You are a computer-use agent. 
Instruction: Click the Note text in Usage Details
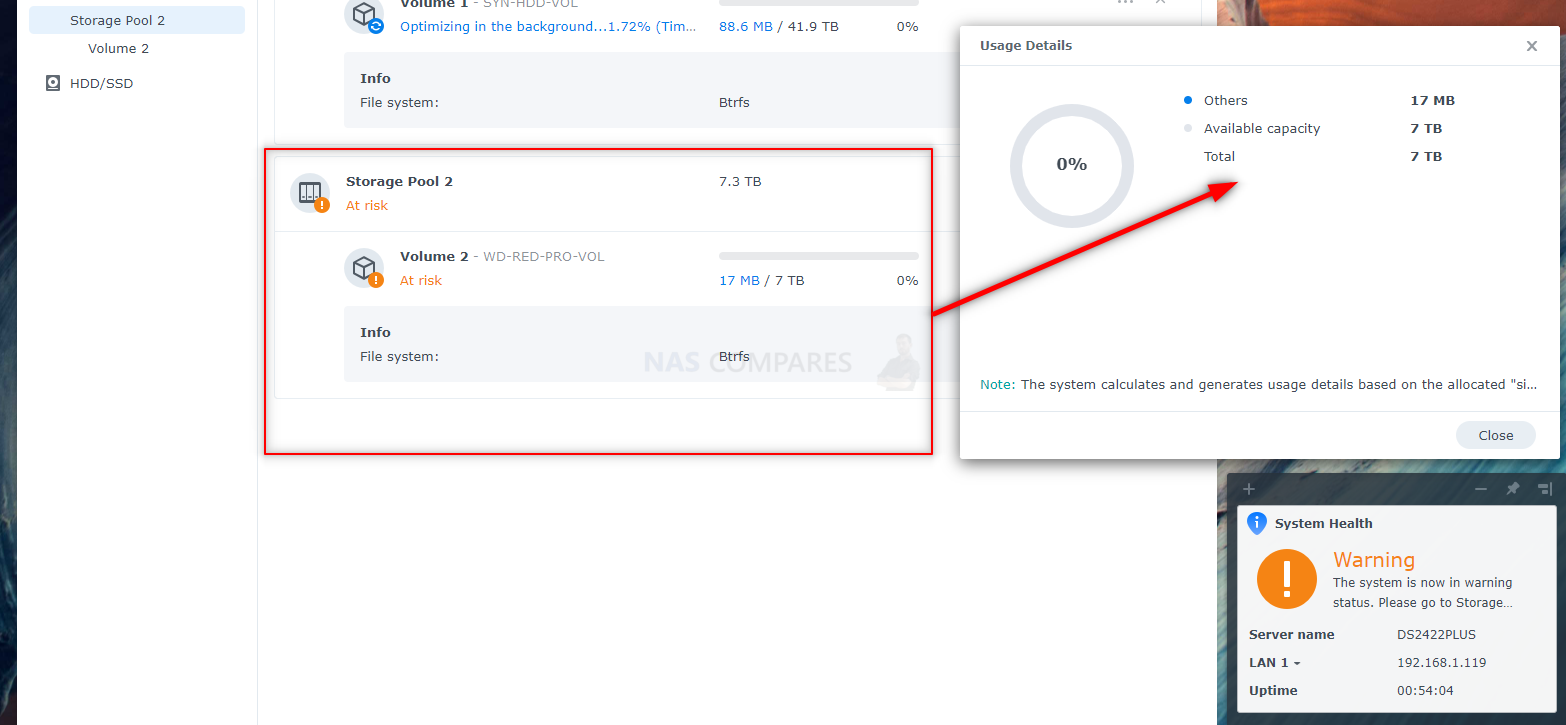coord(1258,384)
